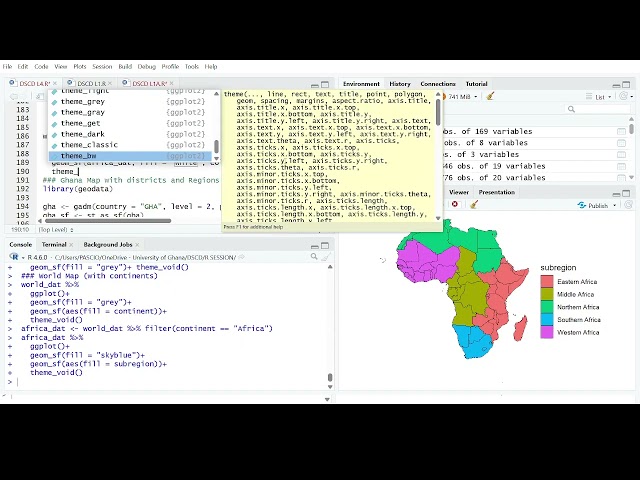
Task: Open the Help menu
Action: [211, 67]
